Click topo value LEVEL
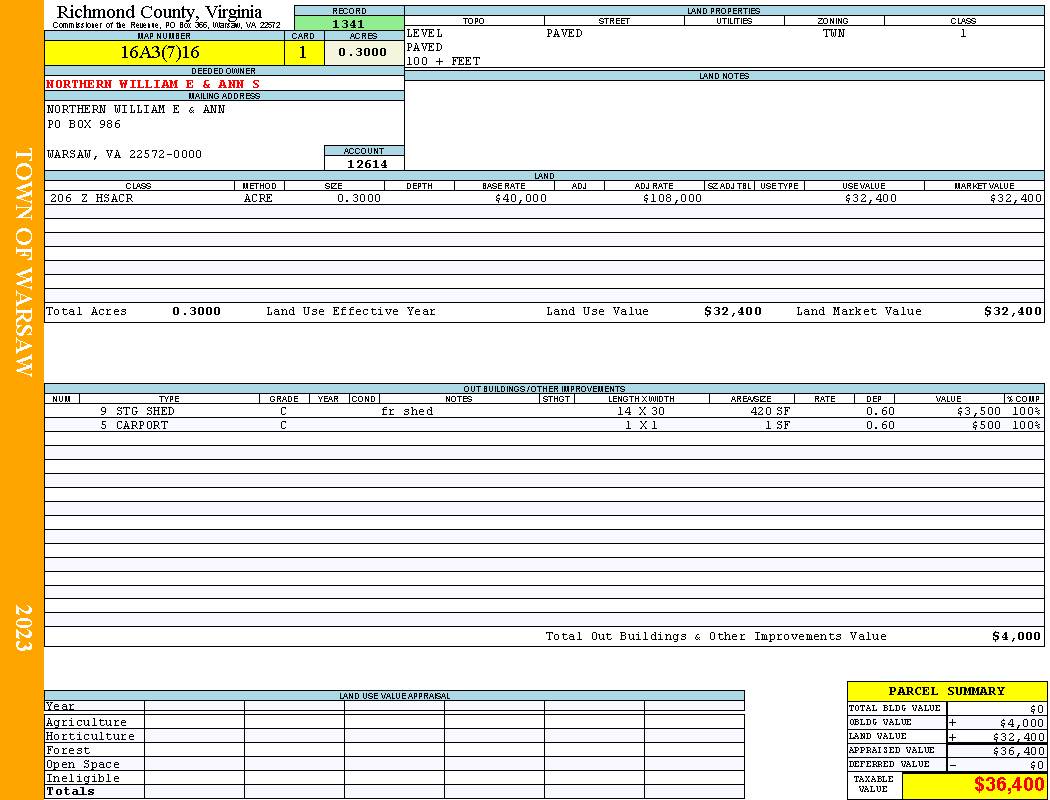1050x800 pixels. (x=425, y=33)
